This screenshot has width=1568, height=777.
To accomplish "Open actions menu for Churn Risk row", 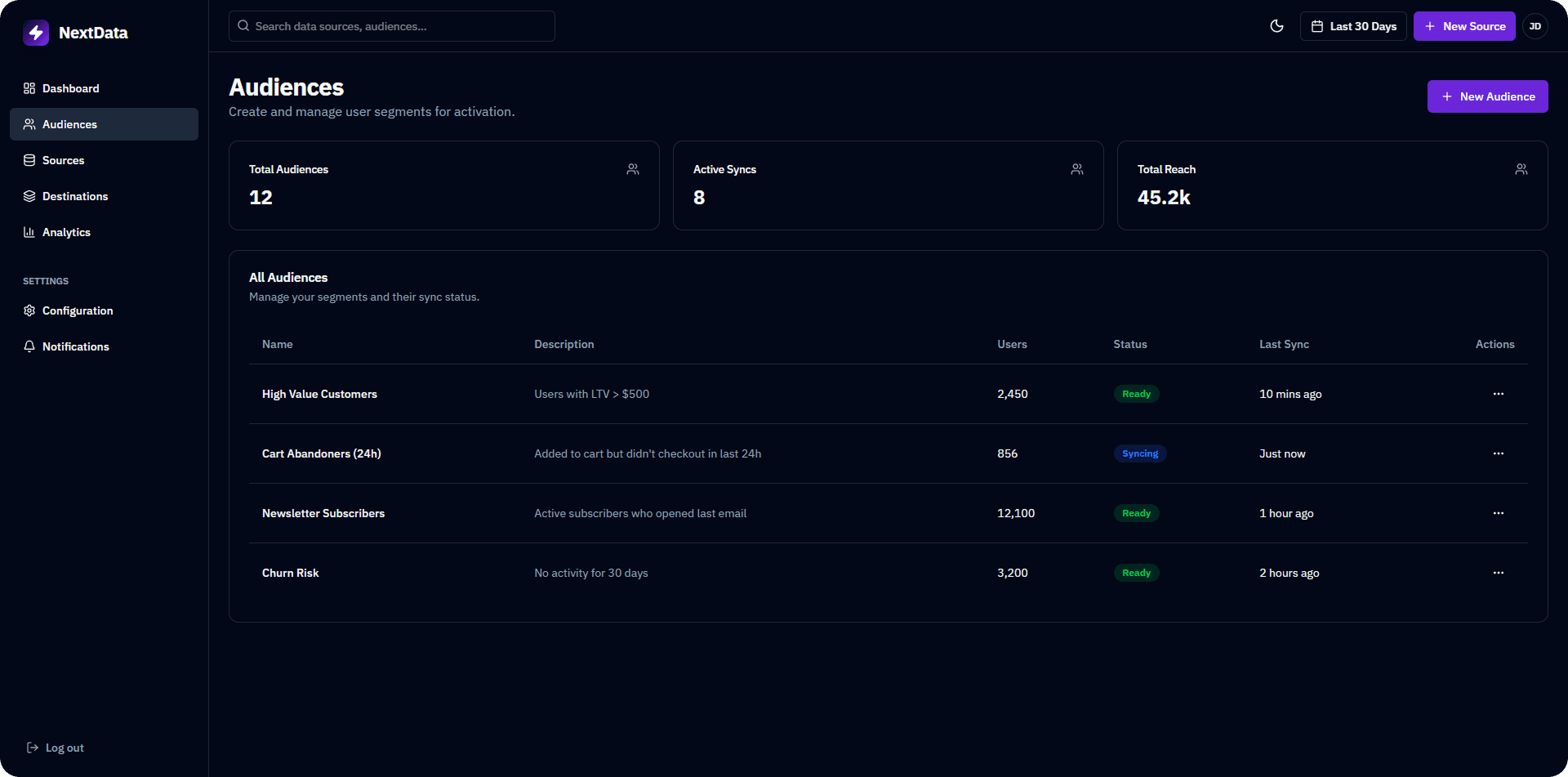I will pos(1498,573).
